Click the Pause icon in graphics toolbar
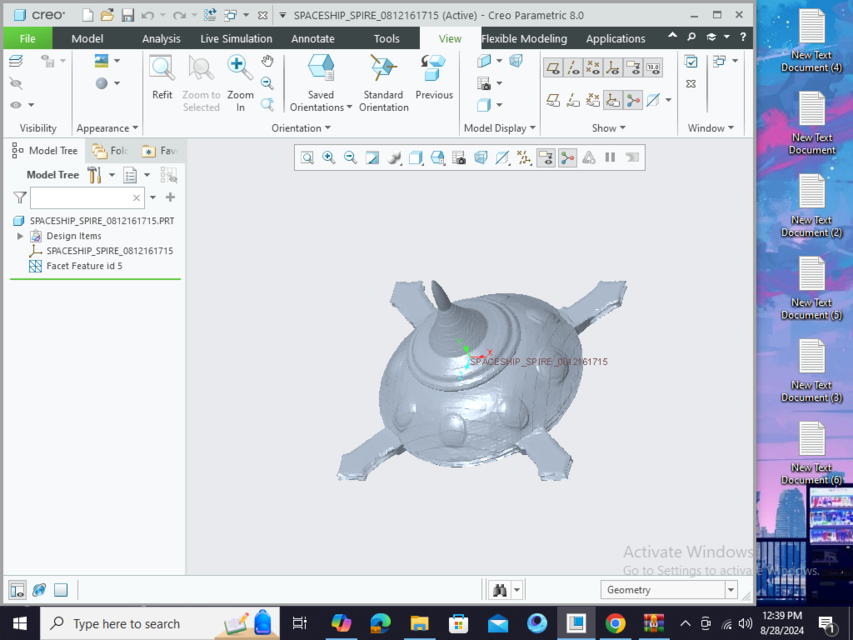 (x=611, y=157)
